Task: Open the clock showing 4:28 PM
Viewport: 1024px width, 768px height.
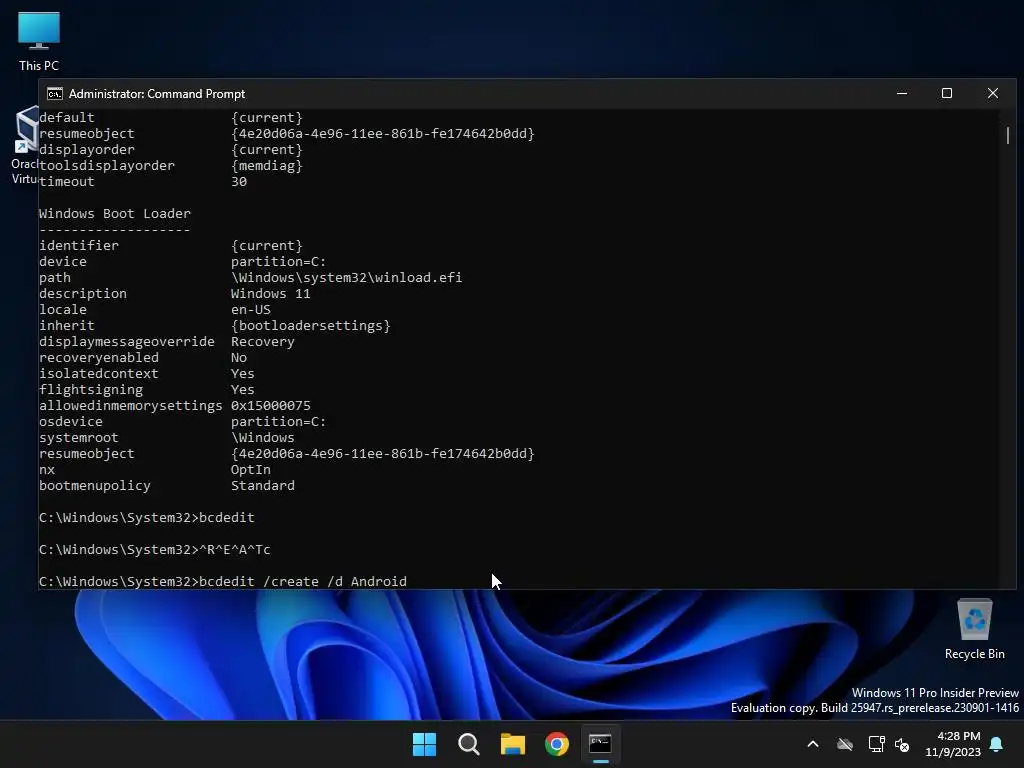Action: pyautogui.click(x=953, y=744)
